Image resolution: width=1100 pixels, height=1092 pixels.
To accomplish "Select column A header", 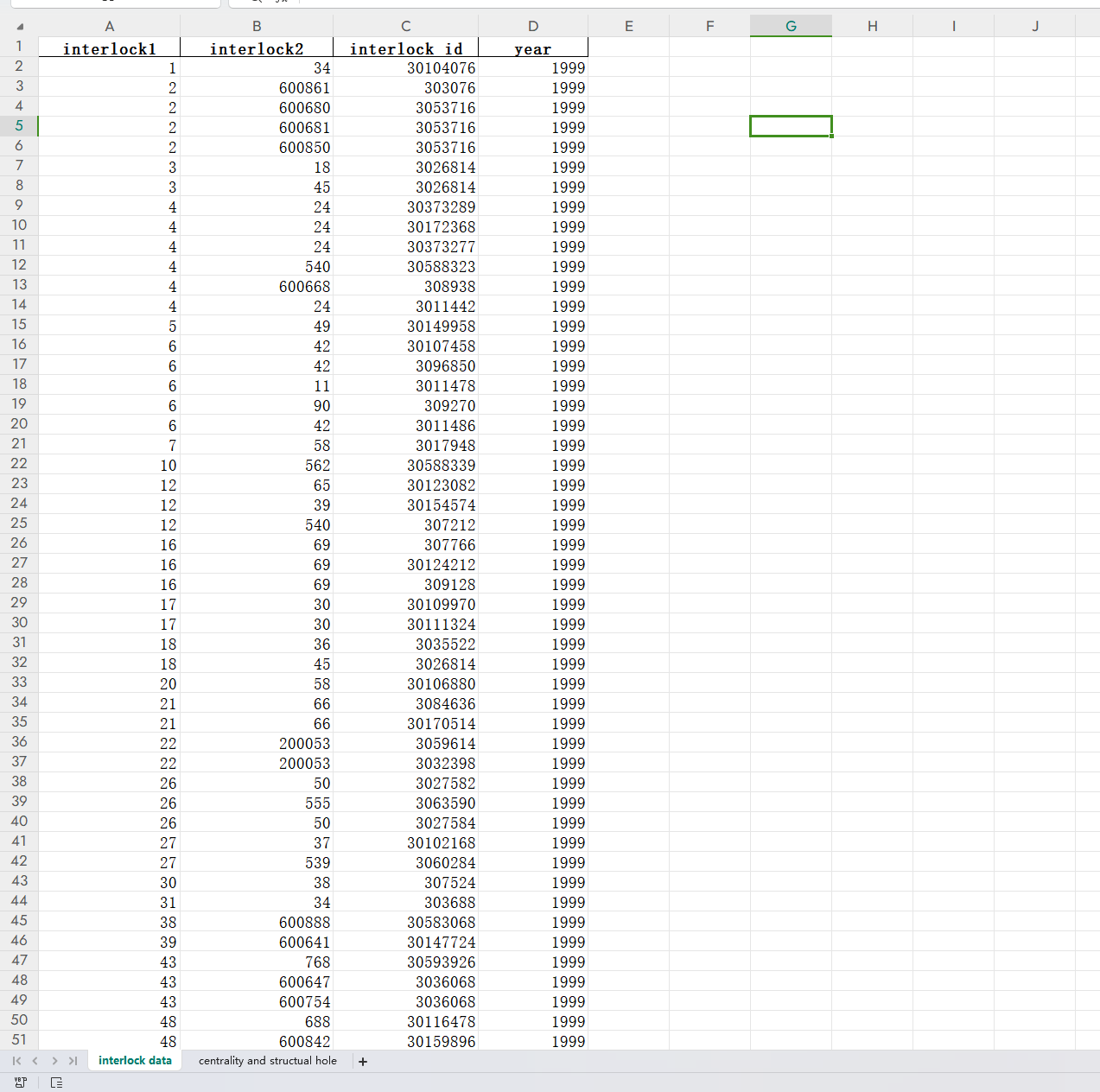I will tap(110, 26).
